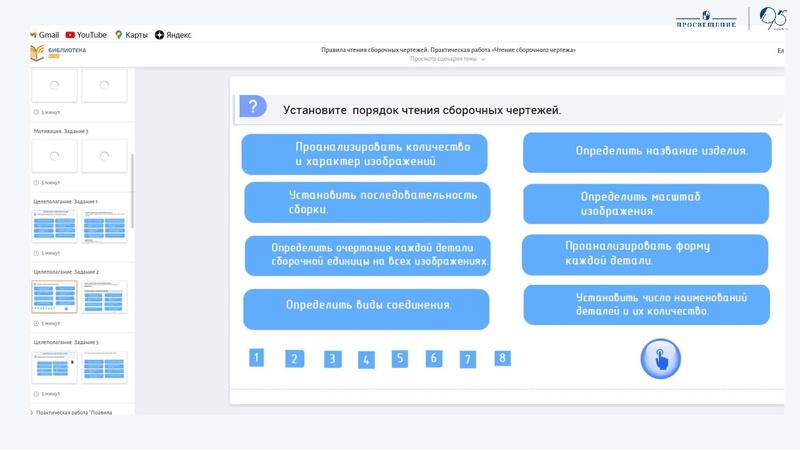800x450 pixels.
Task: Click '5 минут' under Целеполагание. Задание 2
Action: point(47,323)
